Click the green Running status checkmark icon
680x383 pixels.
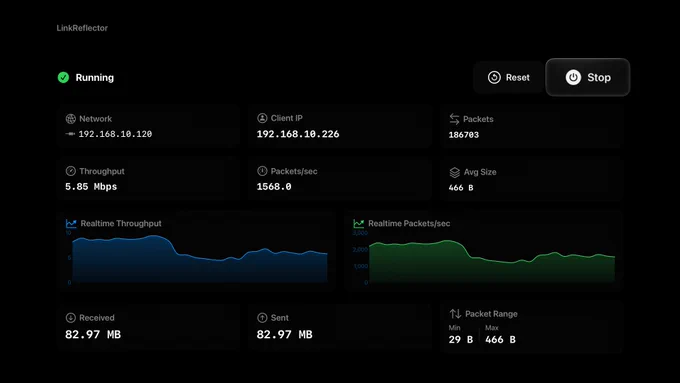pyautogui.click(x=63, y=77)
